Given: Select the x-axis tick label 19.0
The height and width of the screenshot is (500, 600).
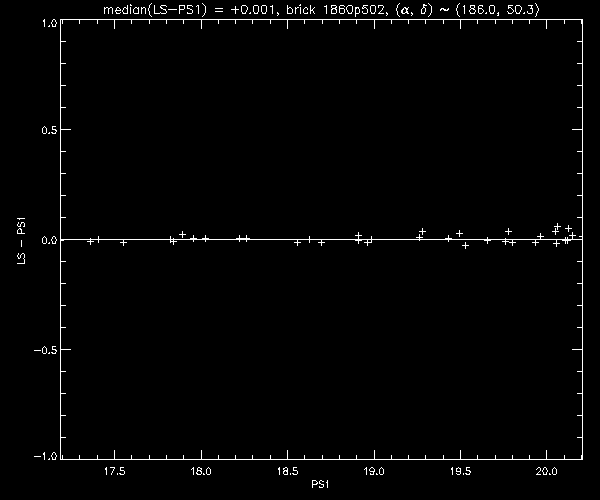Looking at the screenshot, I should click(374, 471).
